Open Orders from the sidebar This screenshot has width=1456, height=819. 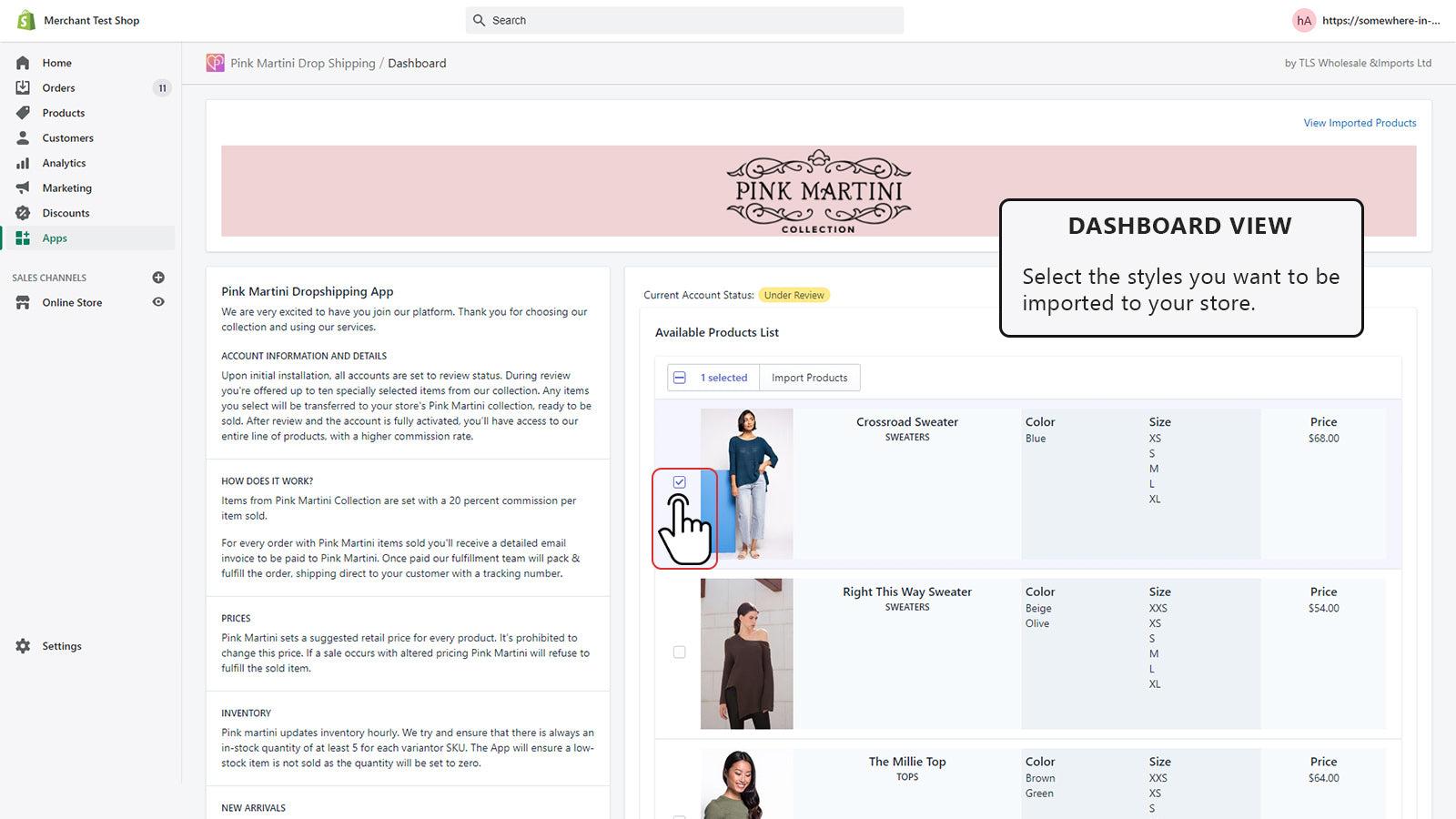(60, 87)
